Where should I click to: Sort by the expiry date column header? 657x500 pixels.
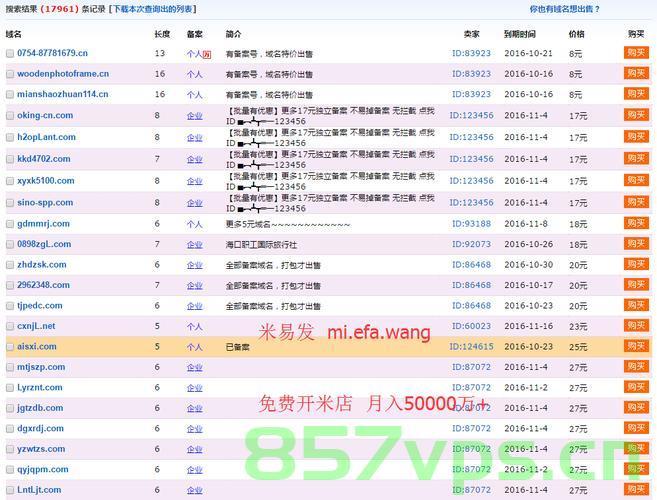pyautogui.click(x=520, y=34)
